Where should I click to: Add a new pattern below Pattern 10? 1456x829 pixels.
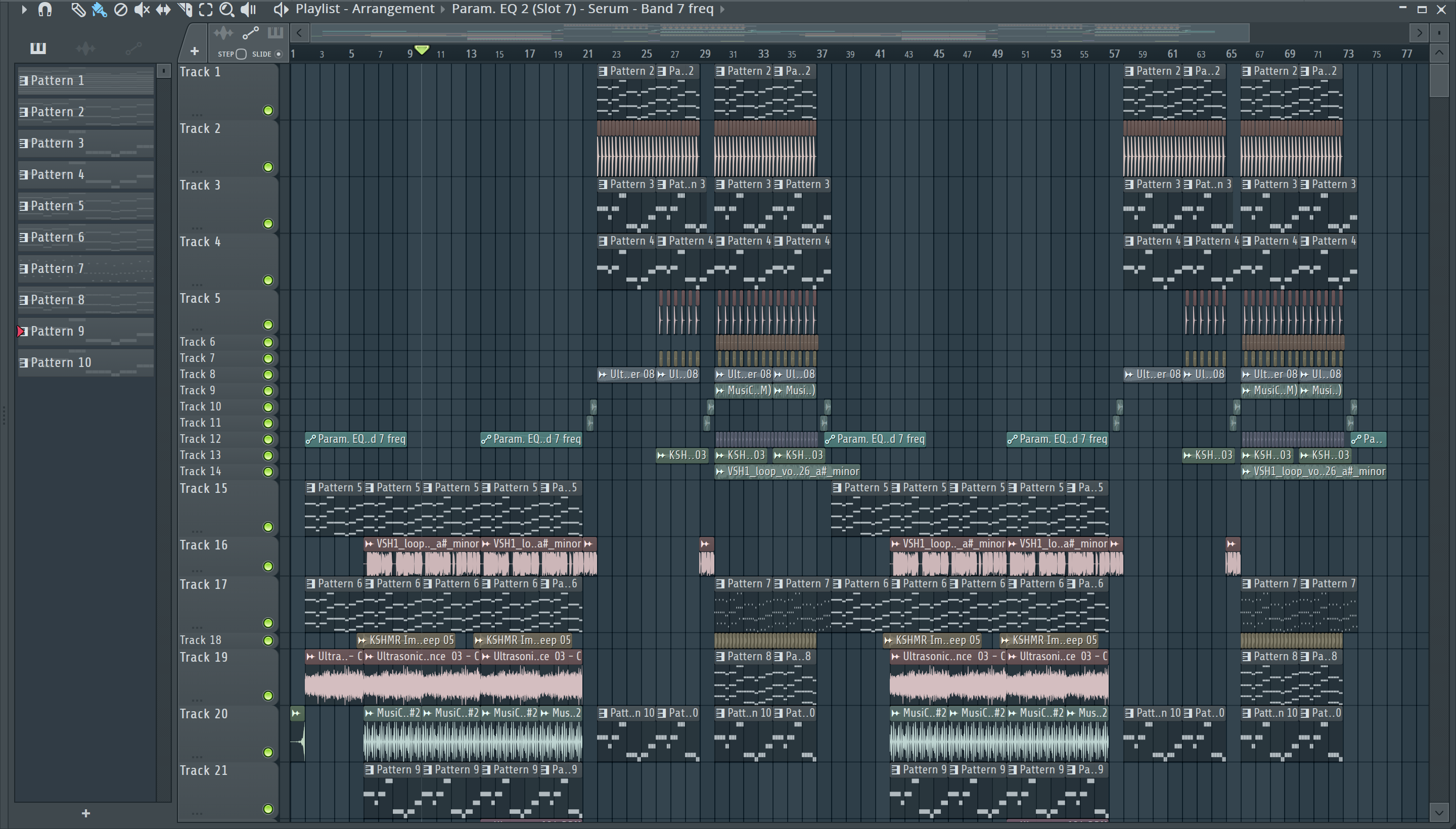(86, 813)
